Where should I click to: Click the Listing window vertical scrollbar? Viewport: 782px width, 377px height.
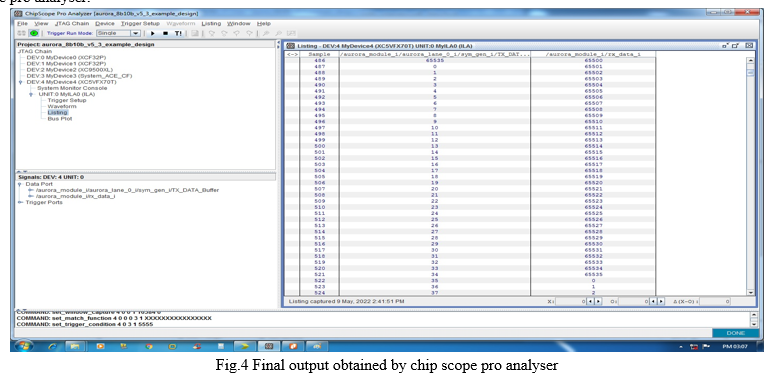(x=750, y=176)
